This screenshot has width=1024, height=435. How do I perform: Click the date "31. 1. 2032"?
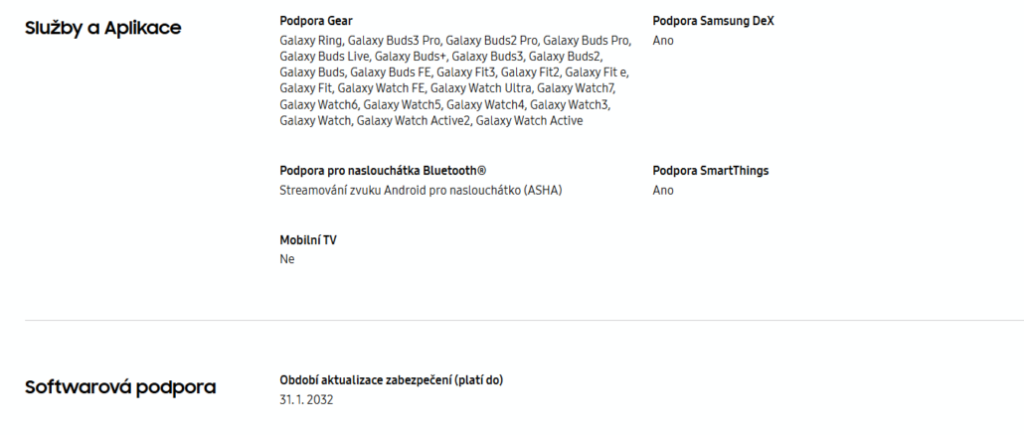click(307, 400)
